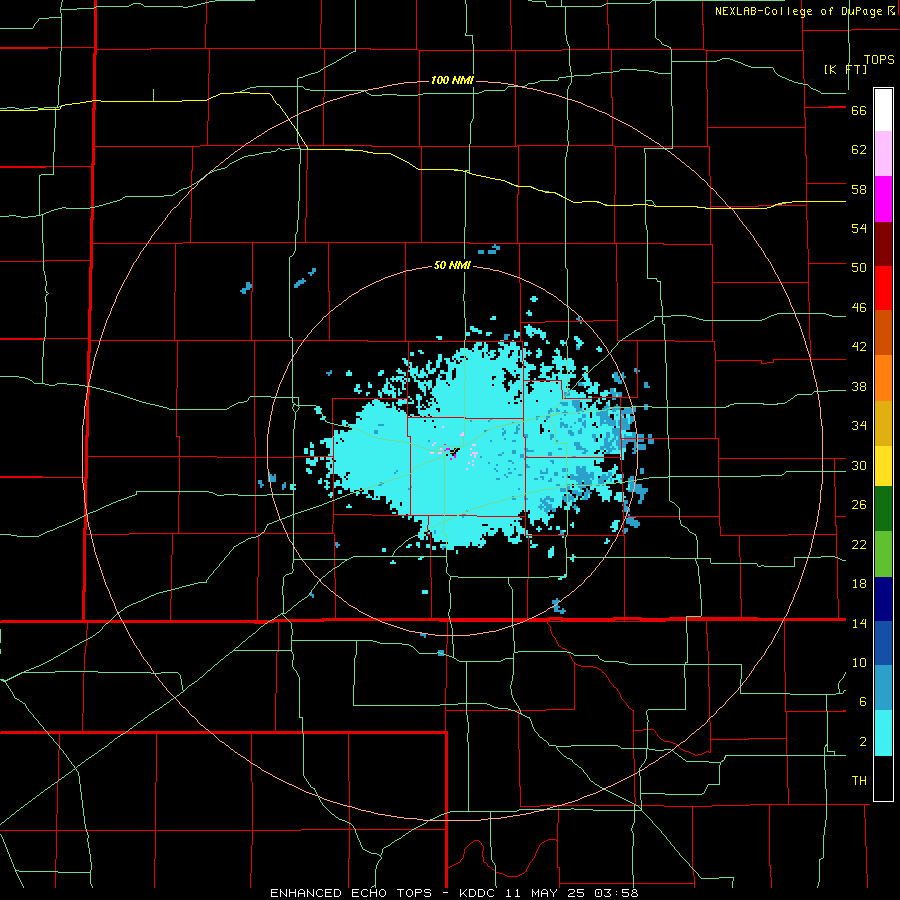This screenshot has width=900, height=900.
Task: Click the legend value "6"
Action: pyautogui.click(x=862, y=702)
